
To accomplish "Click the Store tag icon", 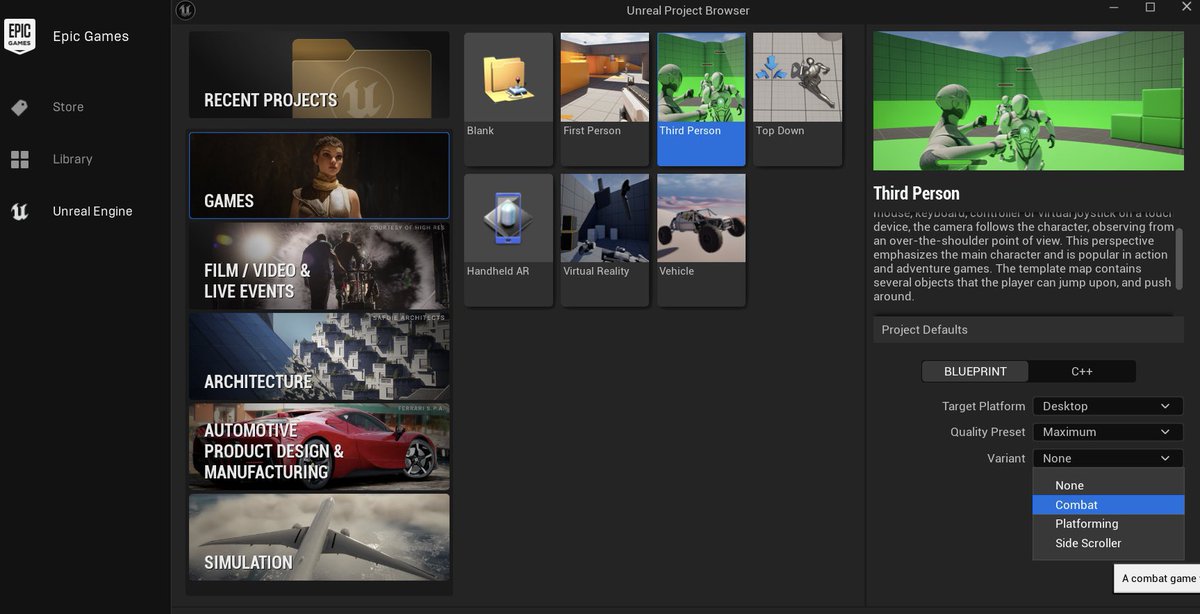I will click(19, 107).
